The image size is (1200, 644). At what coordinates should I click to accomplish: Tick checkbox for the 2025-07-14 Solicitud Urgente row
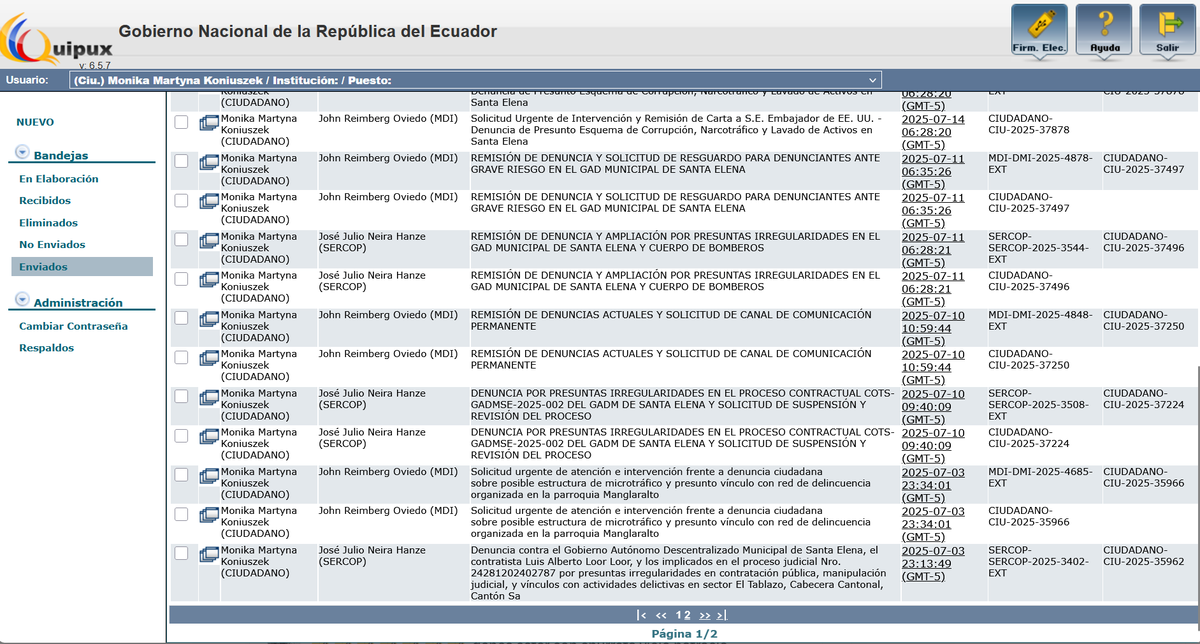(181, 122)
